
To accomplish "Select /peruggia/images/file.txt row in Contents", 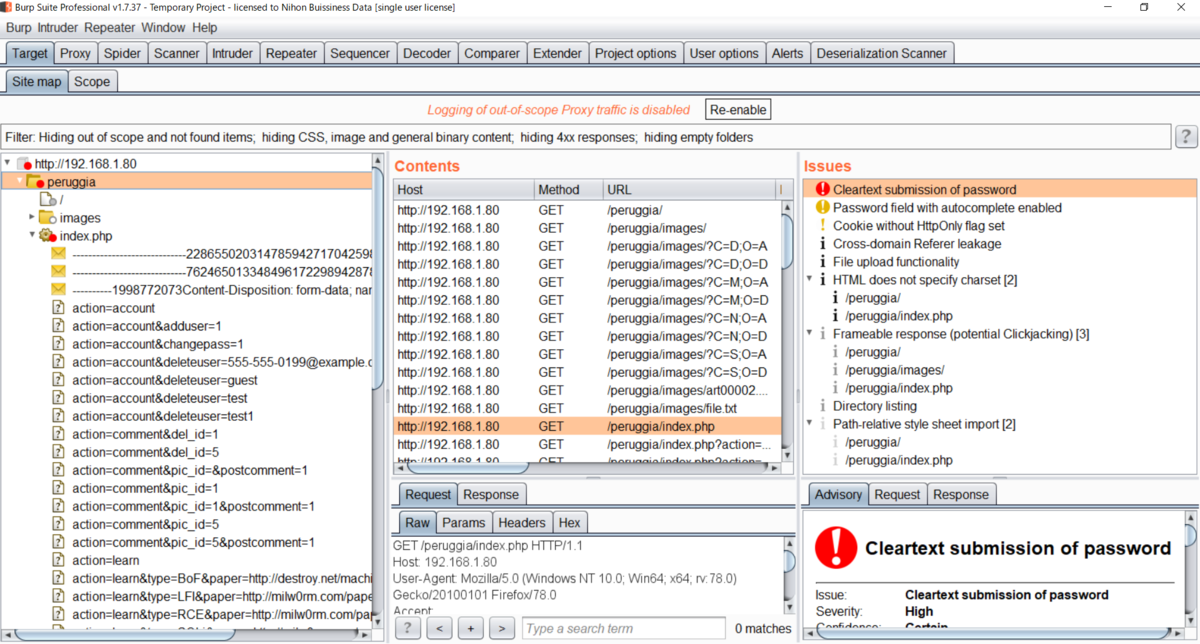I will point(587,408).
